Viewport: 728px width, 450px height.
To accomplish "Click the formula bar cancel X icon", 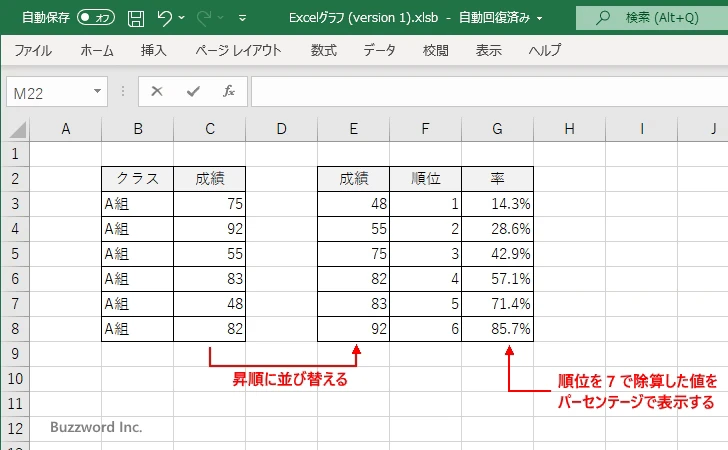I will (x=156, y=91).
